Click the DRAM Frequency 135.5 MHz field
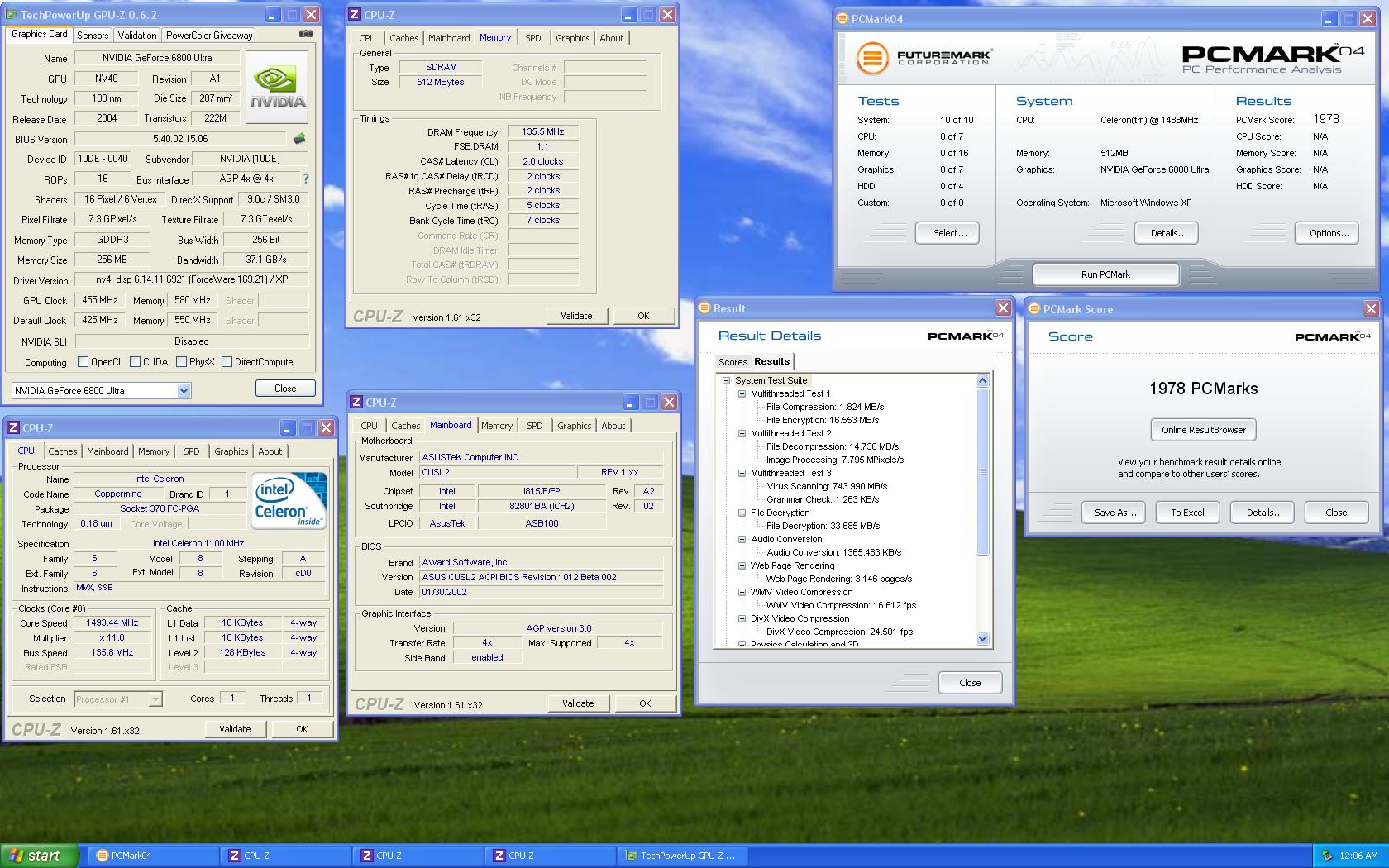The image size is (1389, 868). pos(542,131)
